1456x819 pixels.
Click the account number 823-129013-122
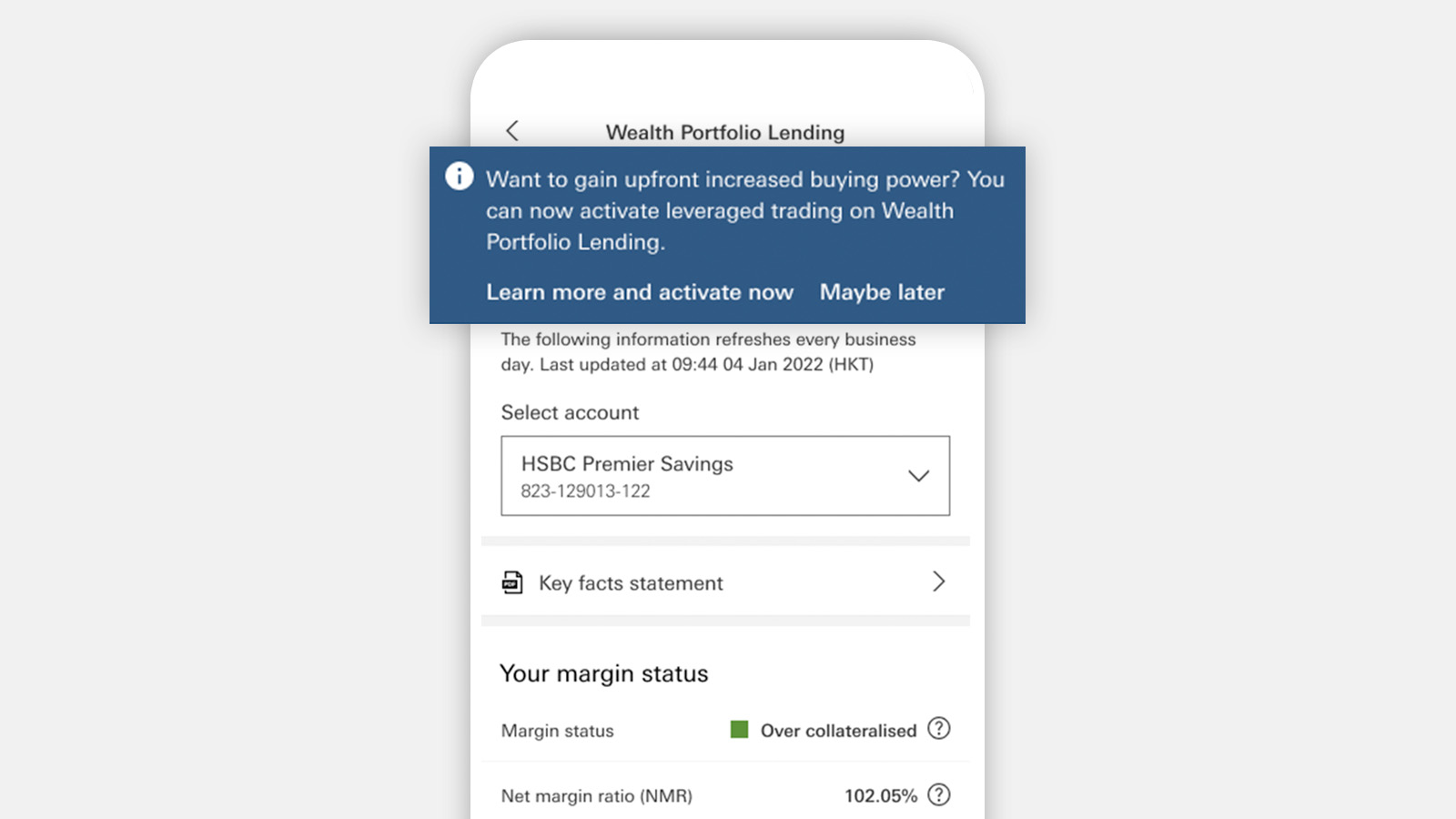585,491
